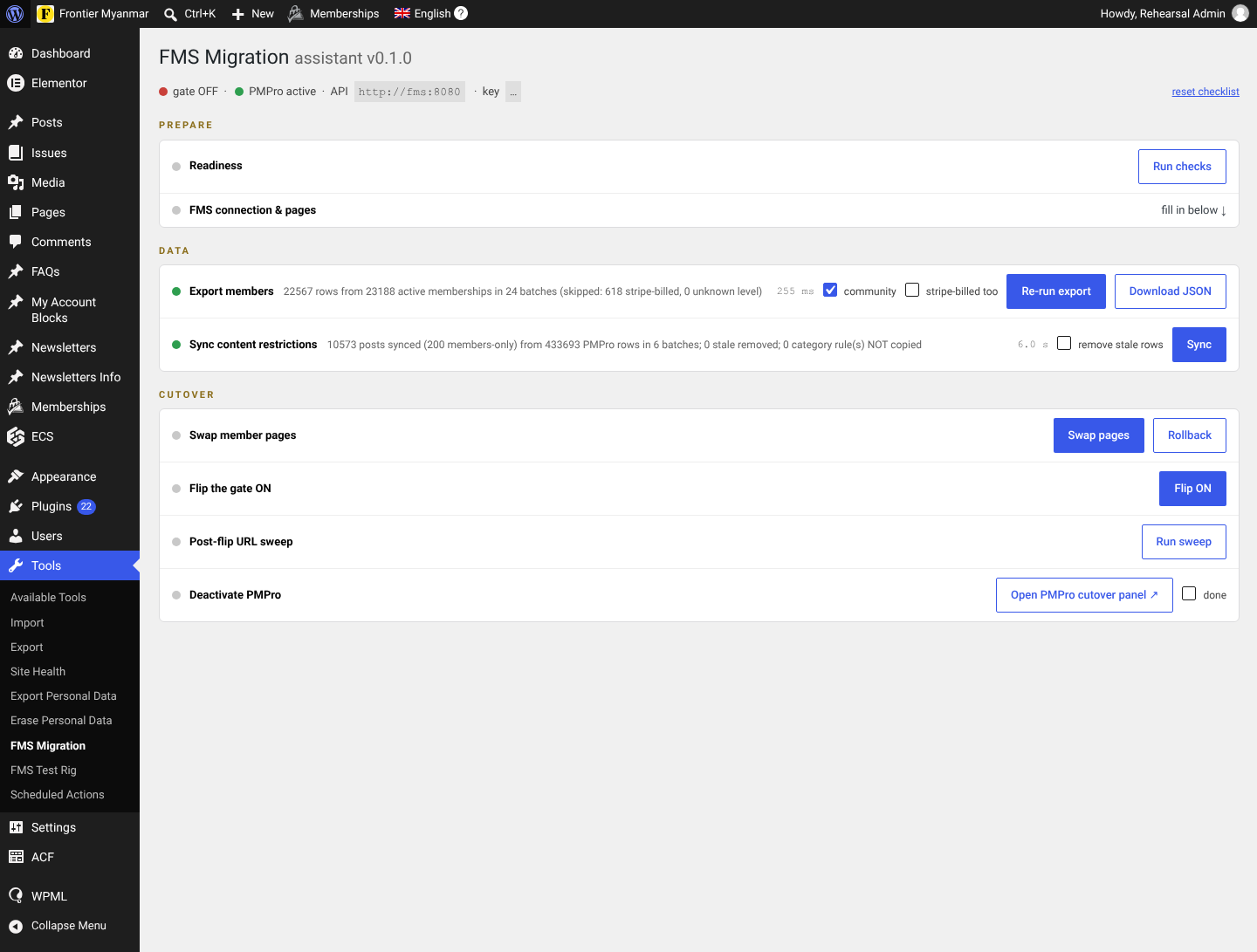Image resolution: width=1257 pixels, height=952 pixels.
Task: Click the Media library icon
Action: 16,182
